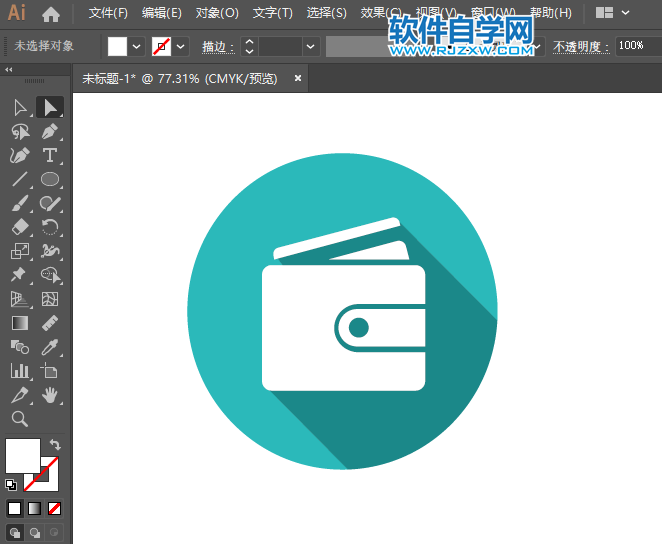The image size is (662, 544).
Task: Select the Eyedropper tool
Action: [x=50, y=347]
